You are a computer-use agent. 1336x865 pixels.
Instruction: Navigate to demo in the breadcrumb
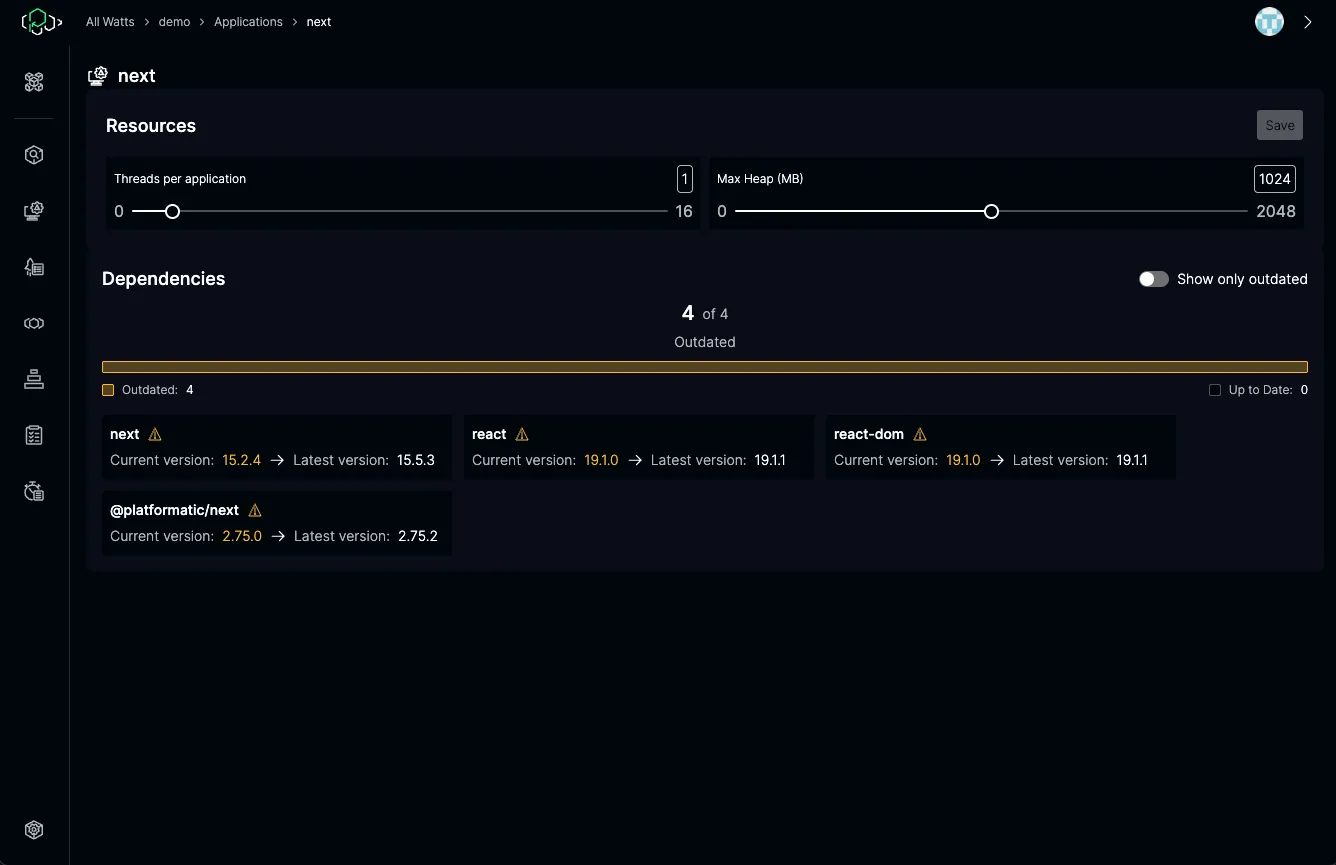[174, 22]
